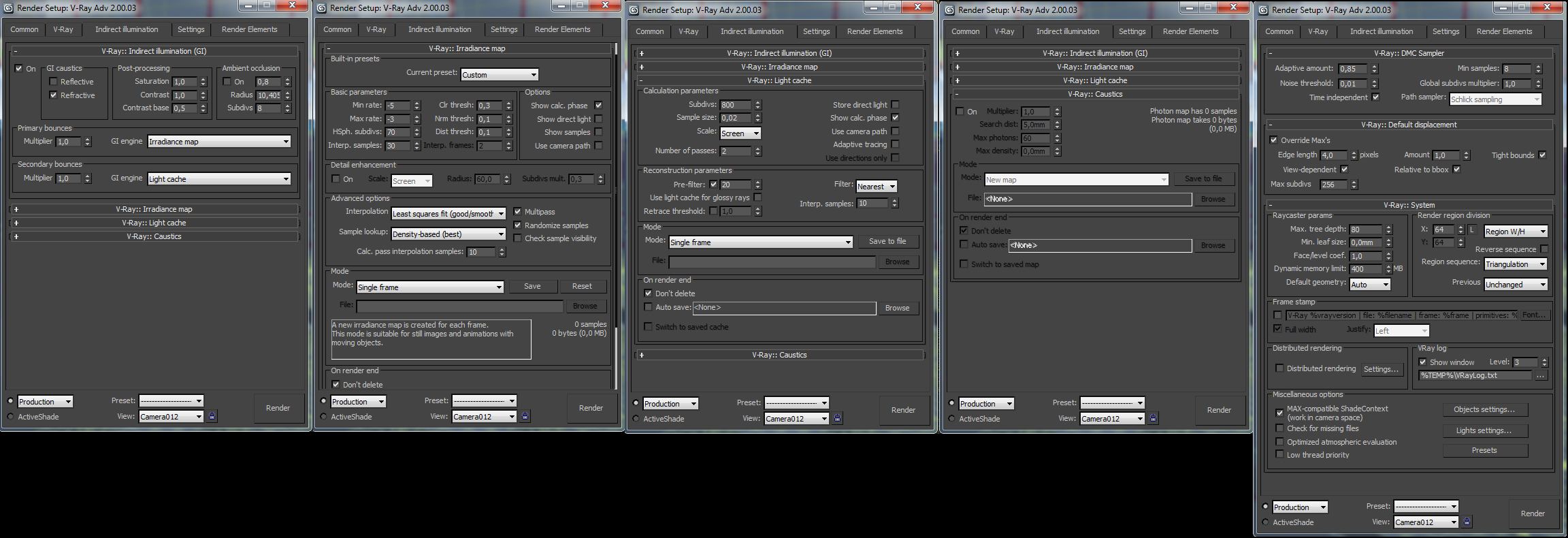Open Region sequence dropdown showing Triangulation
1568x538 pixels.
click(1516, 264)
